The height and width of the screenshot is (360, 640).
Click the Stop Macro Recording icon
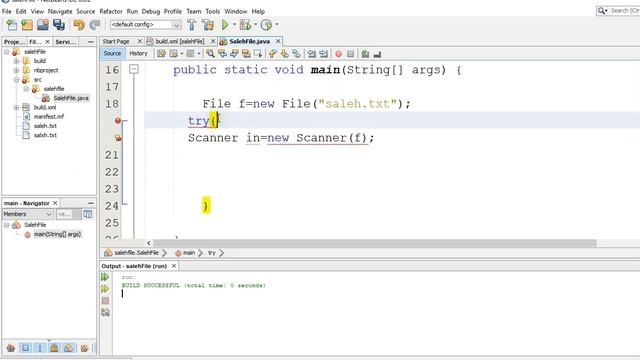click(x=350, y=53)
